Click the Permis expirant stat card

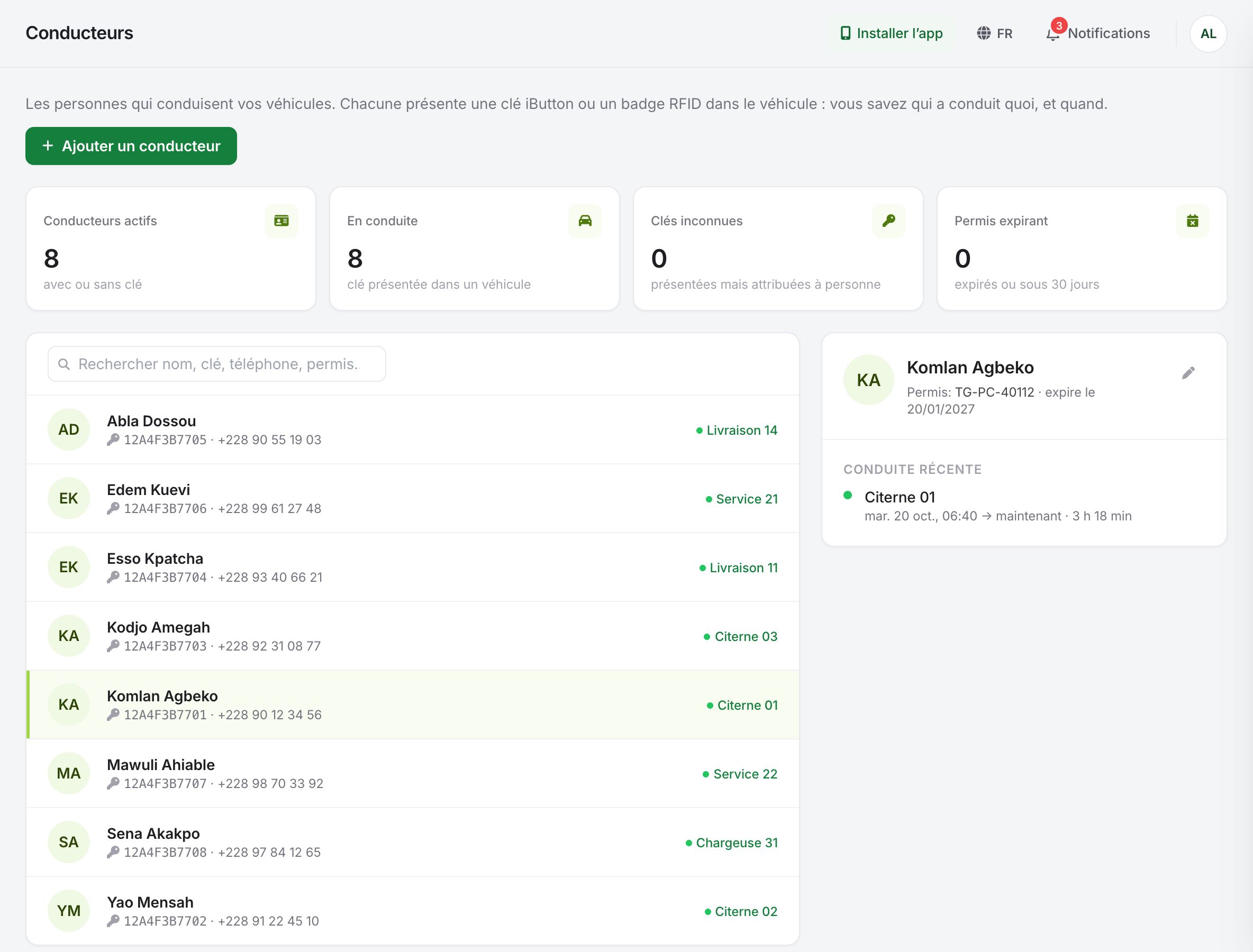tap(1082, 249)
